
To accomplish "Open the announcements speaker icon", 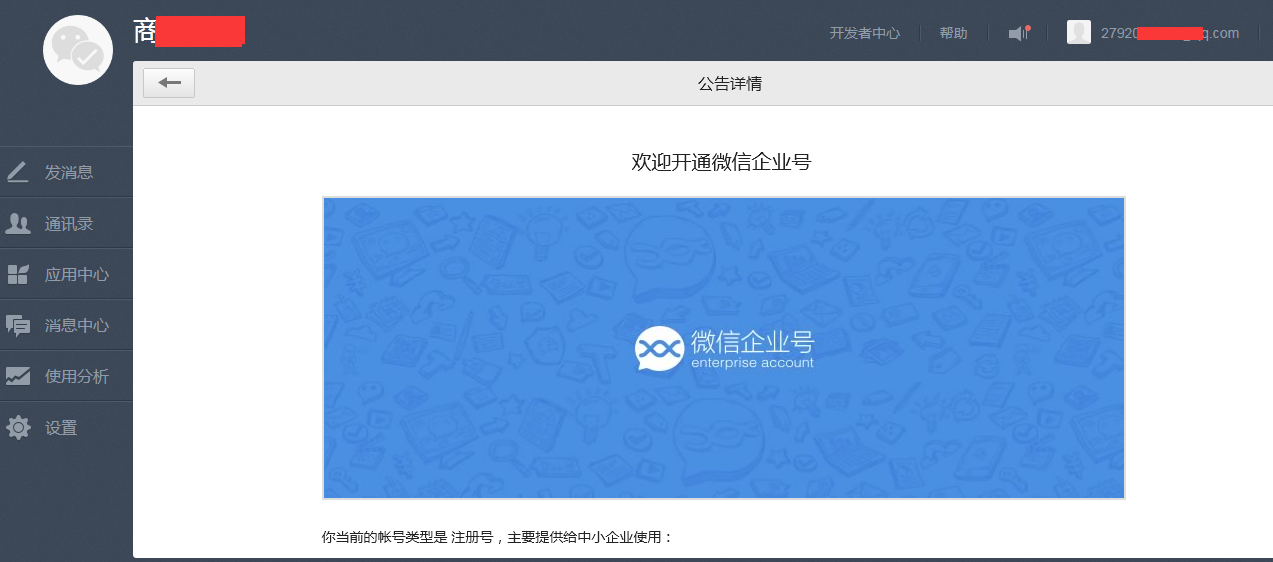I will tap(1019, 33).
